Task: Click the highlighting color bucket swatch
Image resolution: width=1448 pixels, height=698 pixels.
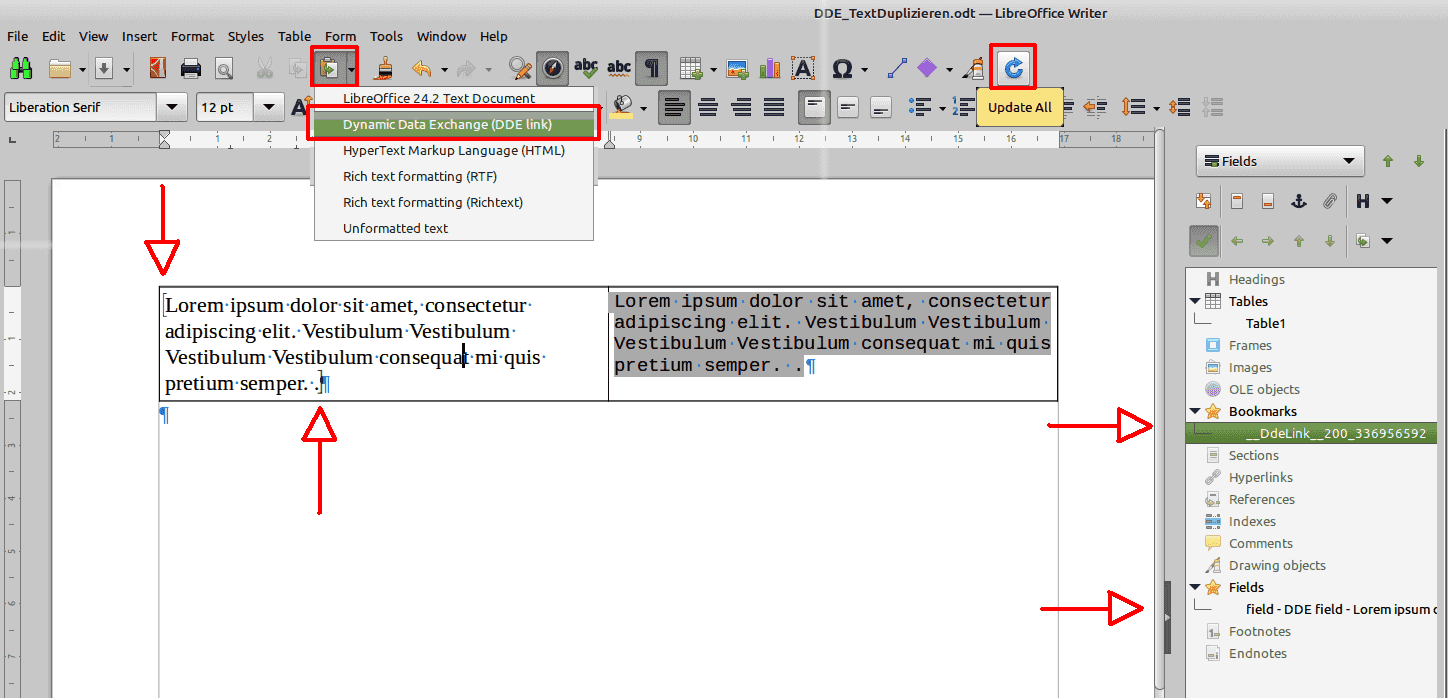Action: point(624,105)
